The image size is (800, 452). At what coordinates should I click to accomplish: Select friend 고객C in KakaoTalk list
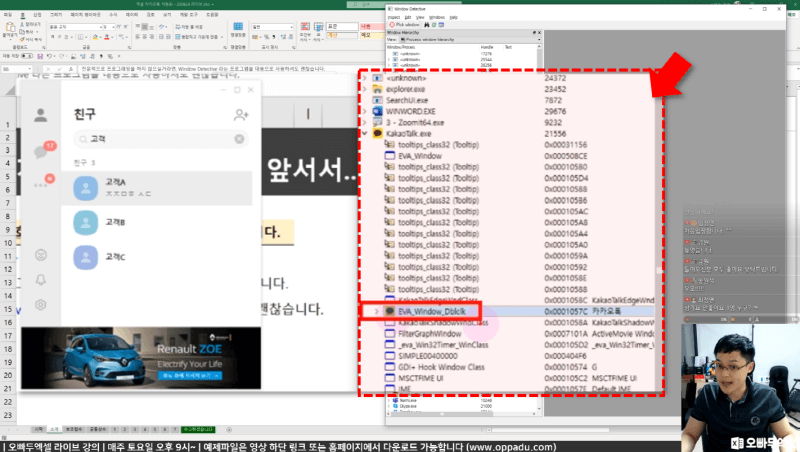pos(157,257)
